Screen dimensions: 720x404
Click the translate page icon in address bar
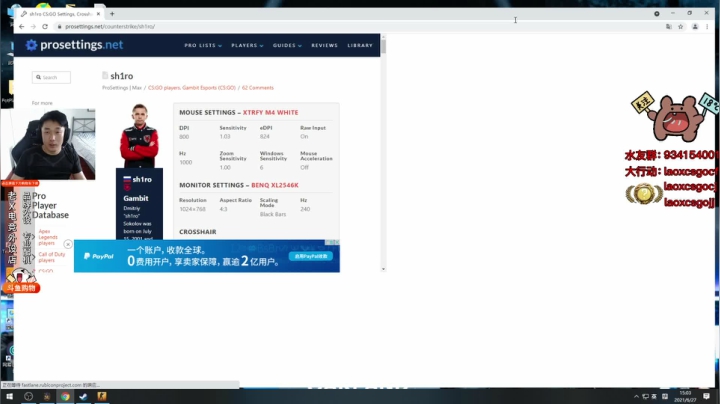[x=669, y=27]
